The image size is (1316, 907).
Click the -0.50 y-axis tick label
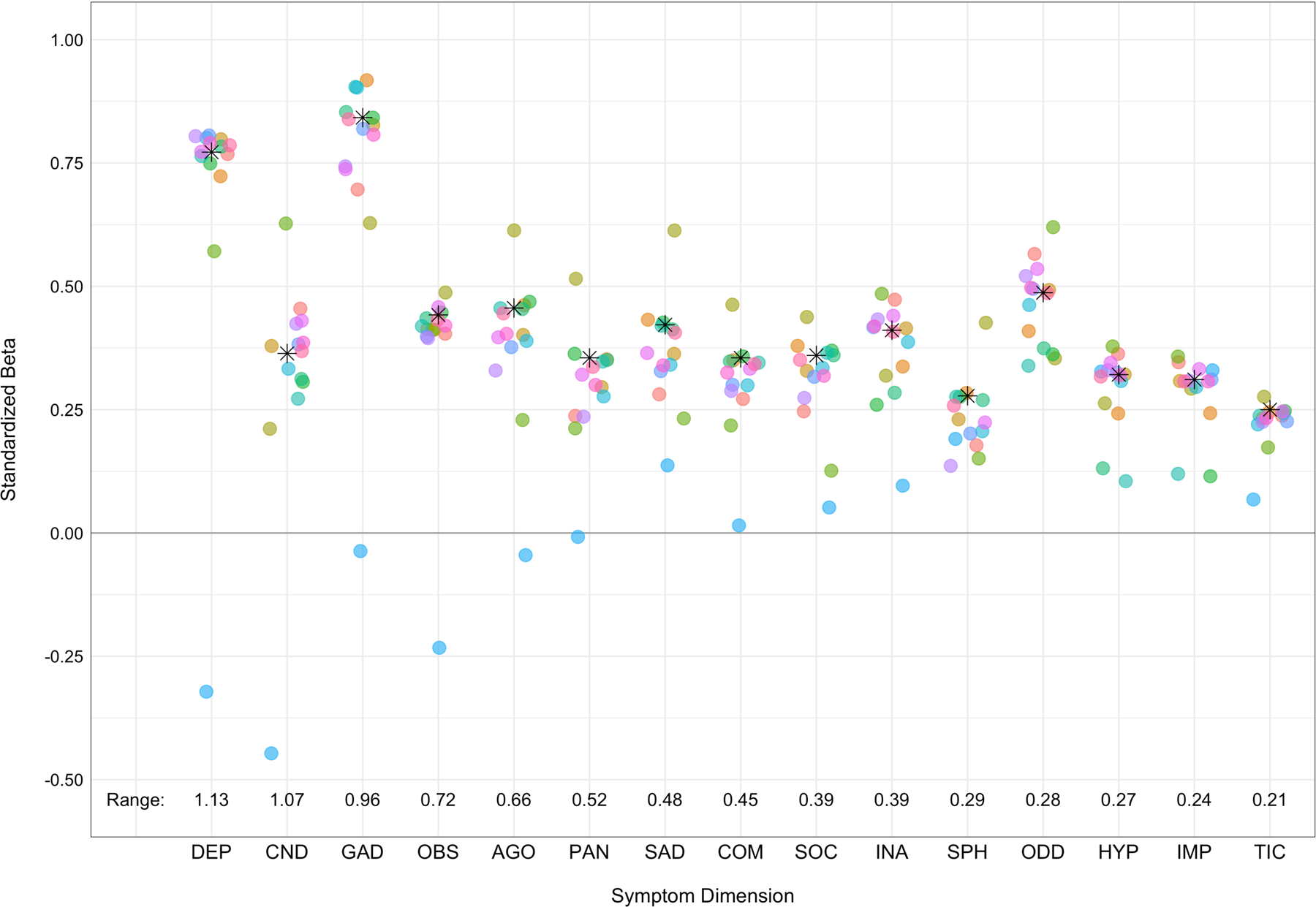tap(64, 781)
